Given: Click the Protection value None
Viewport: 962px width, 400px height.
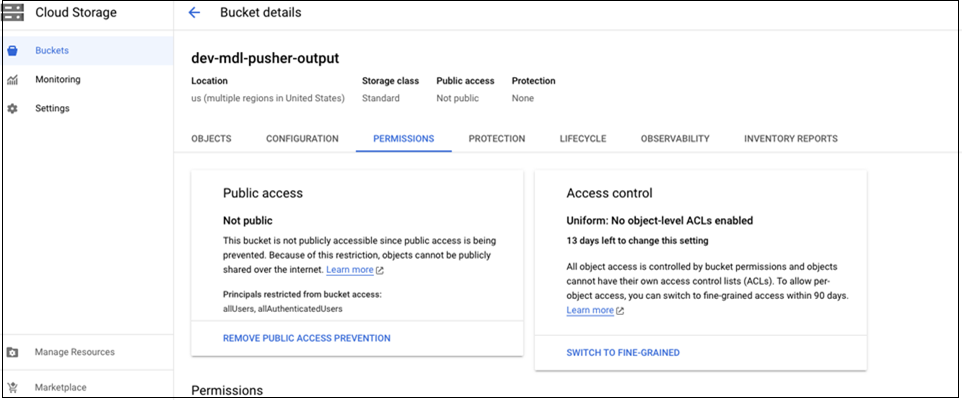Looking at the screenshot, I should point(523,98).
